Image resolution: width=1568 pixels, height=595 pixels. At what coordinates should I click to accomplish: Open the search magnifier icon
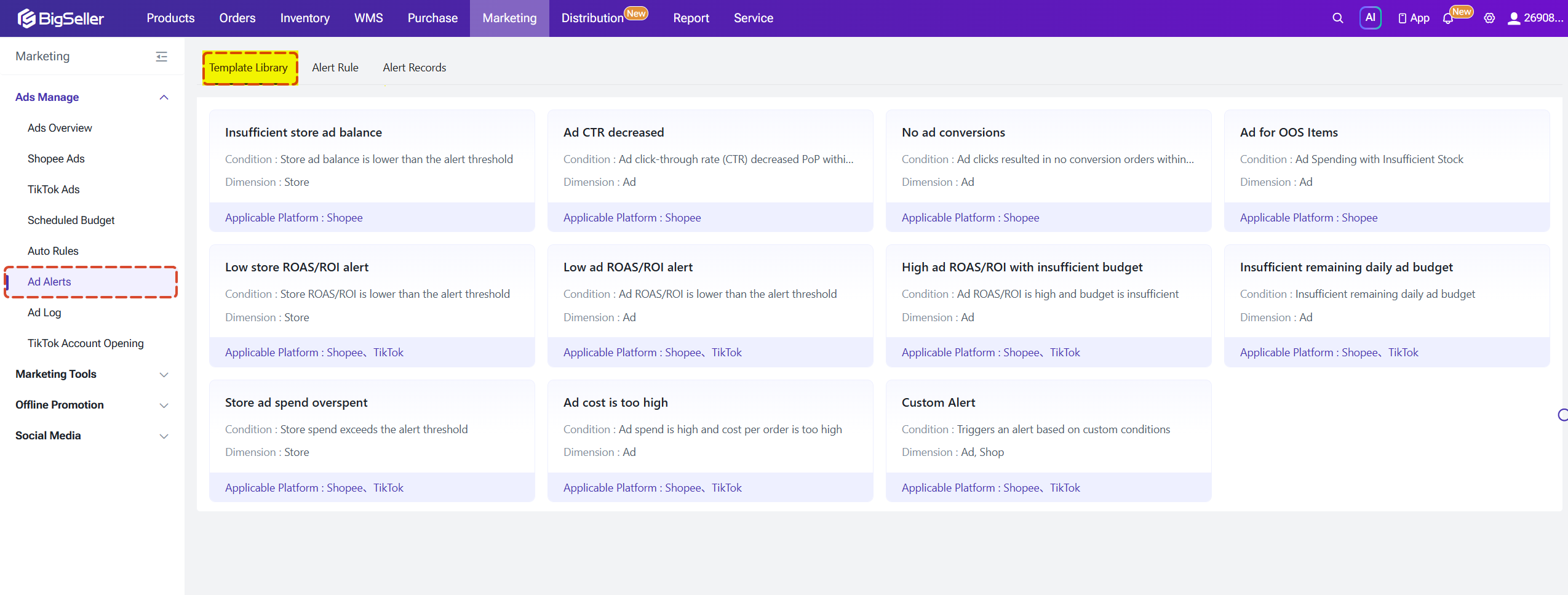(1337, 18)
